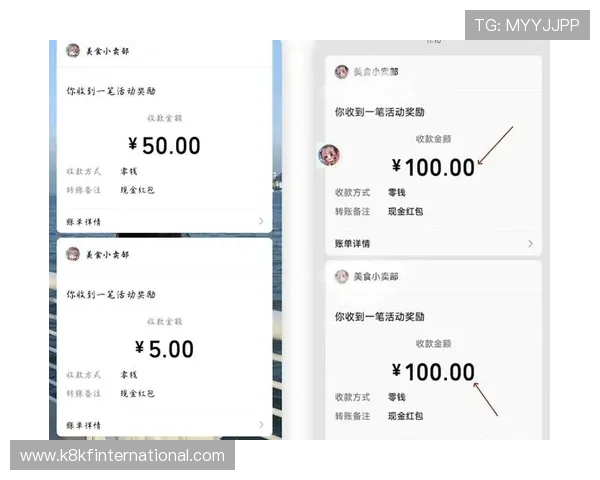
Task: Select 现金红包 in the first ¥100.00 card
Action: pyautogui.click(x=406, y=211)
